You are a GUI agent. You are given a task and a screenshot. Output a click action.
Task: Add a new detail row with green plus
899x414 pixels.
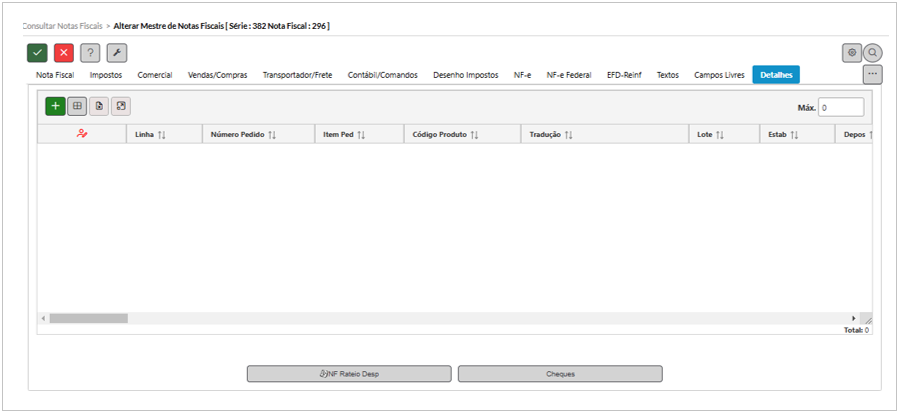[x=56, y=106]
